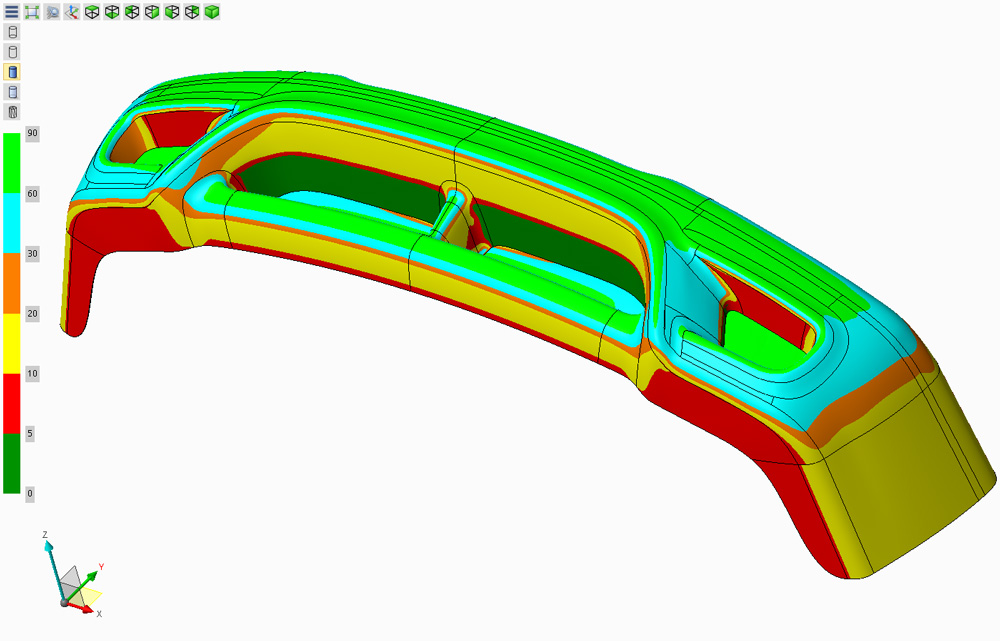Click the coordinate axes orientation icon
This screenshot has height=641, width=1000.
[x=71, y=11]
